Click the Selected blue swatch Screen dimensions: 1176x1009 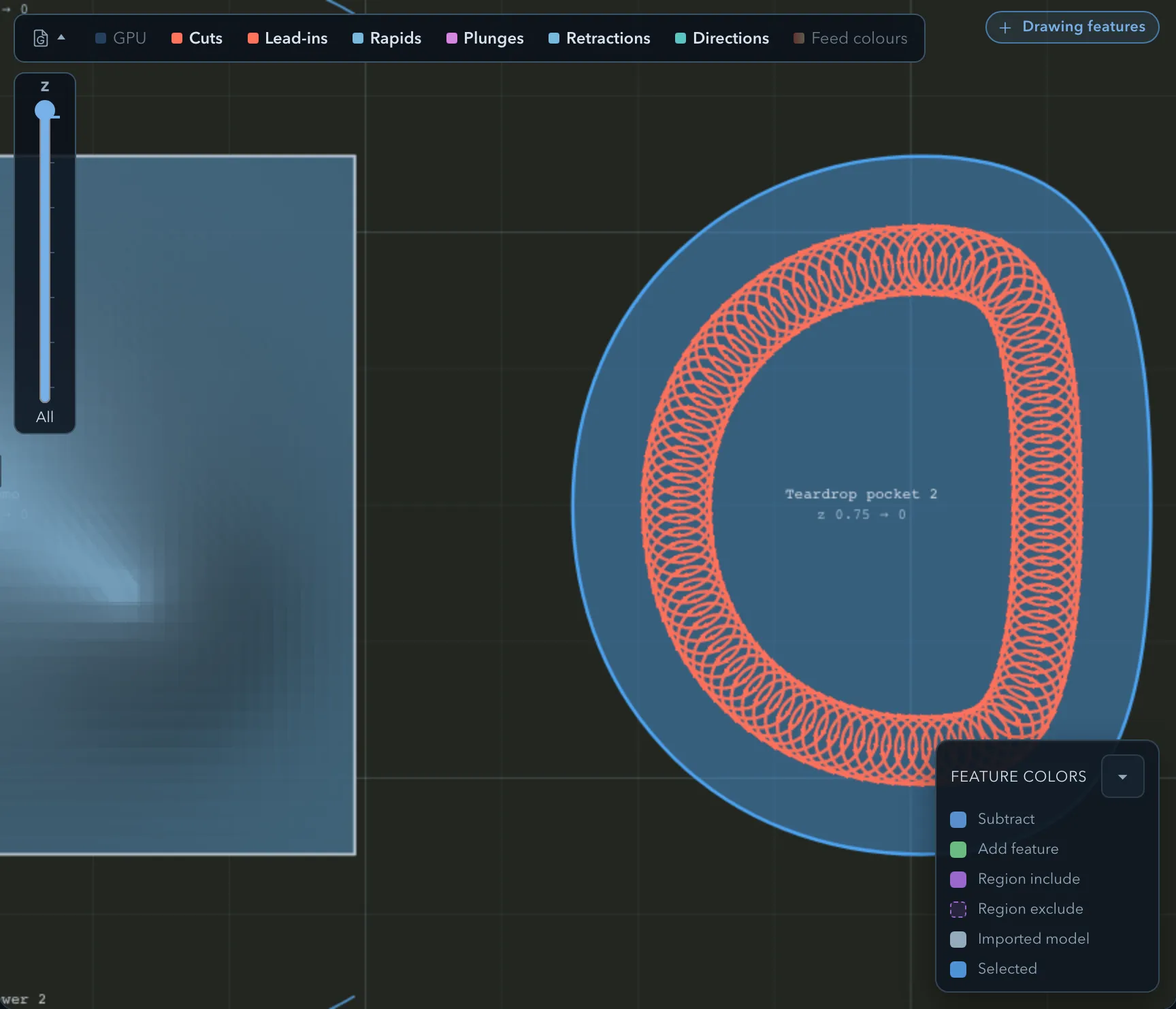[958, 969]
